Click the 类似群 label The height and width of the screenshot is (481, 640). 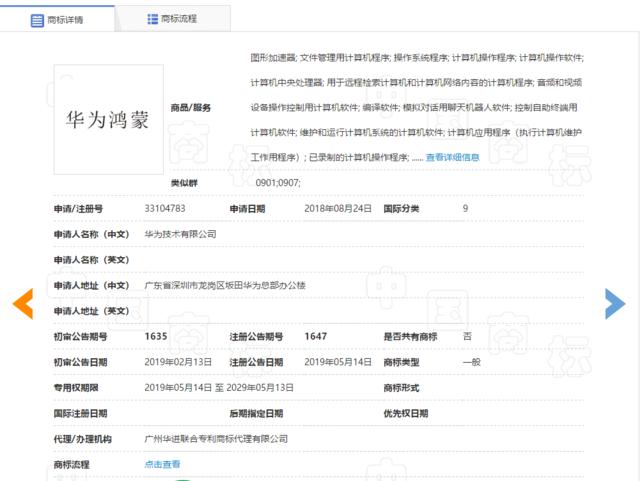[x=184, y=183]
